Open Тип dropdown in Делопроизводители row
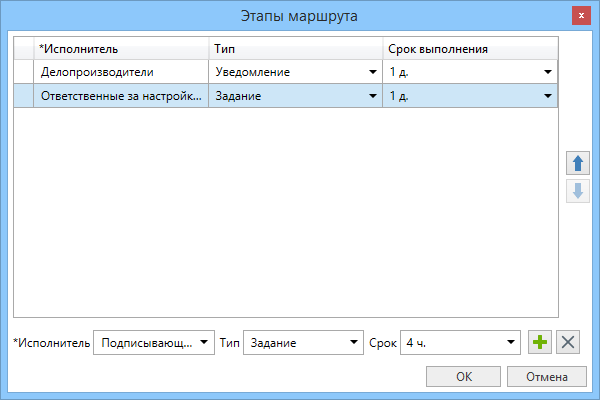Image resolution: width=600 pixels, height=400 pixels. point(372,72)
